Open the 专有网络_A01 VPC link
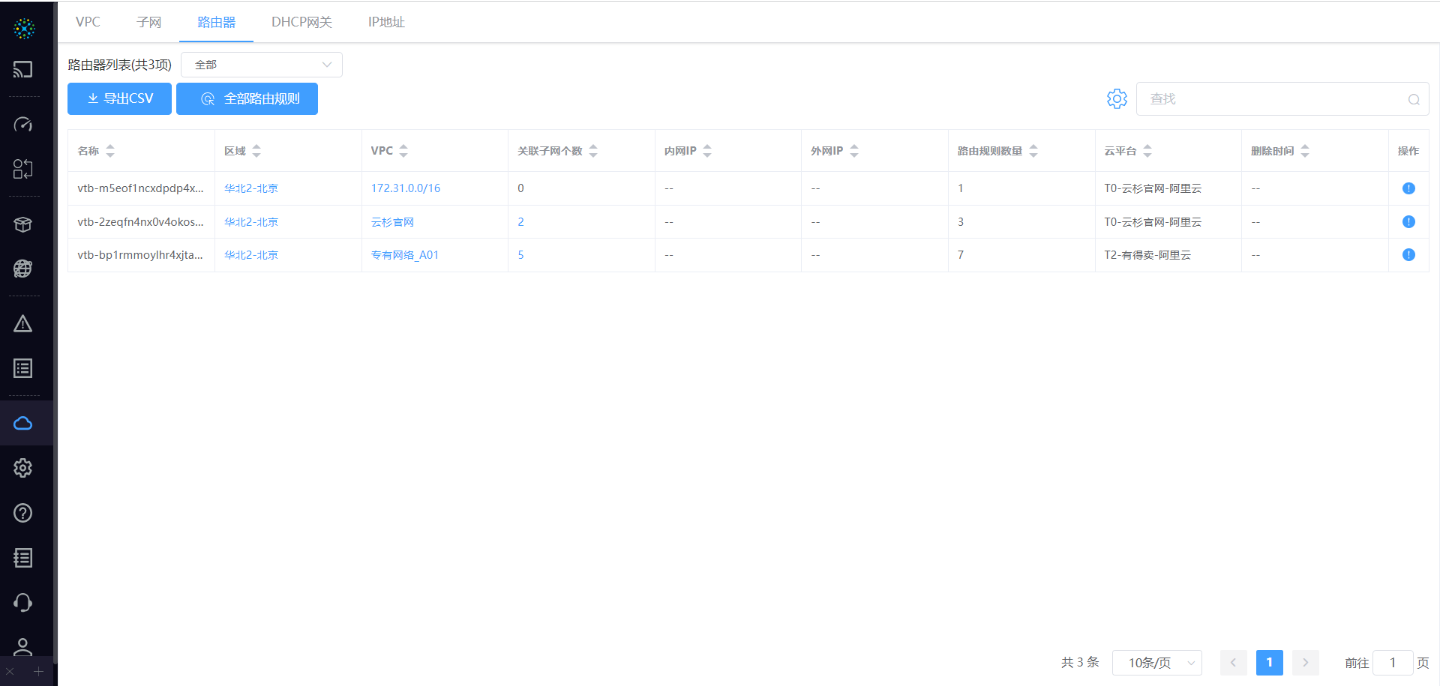1440x686 pixels. pyautogui.click(x=405, y=255)
